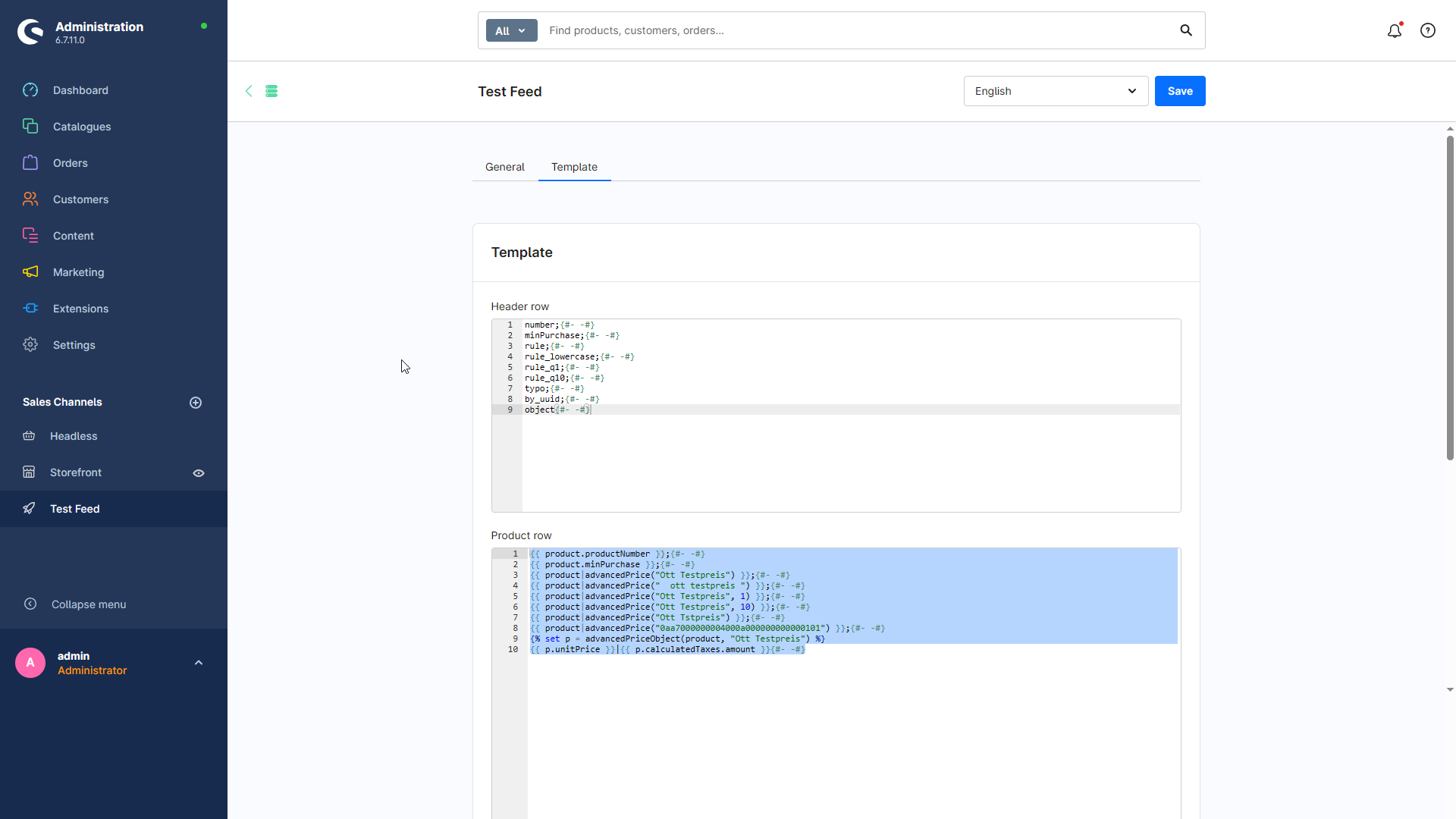
Task: Click the page vertical scrollbar
Action: [1450, 297]
